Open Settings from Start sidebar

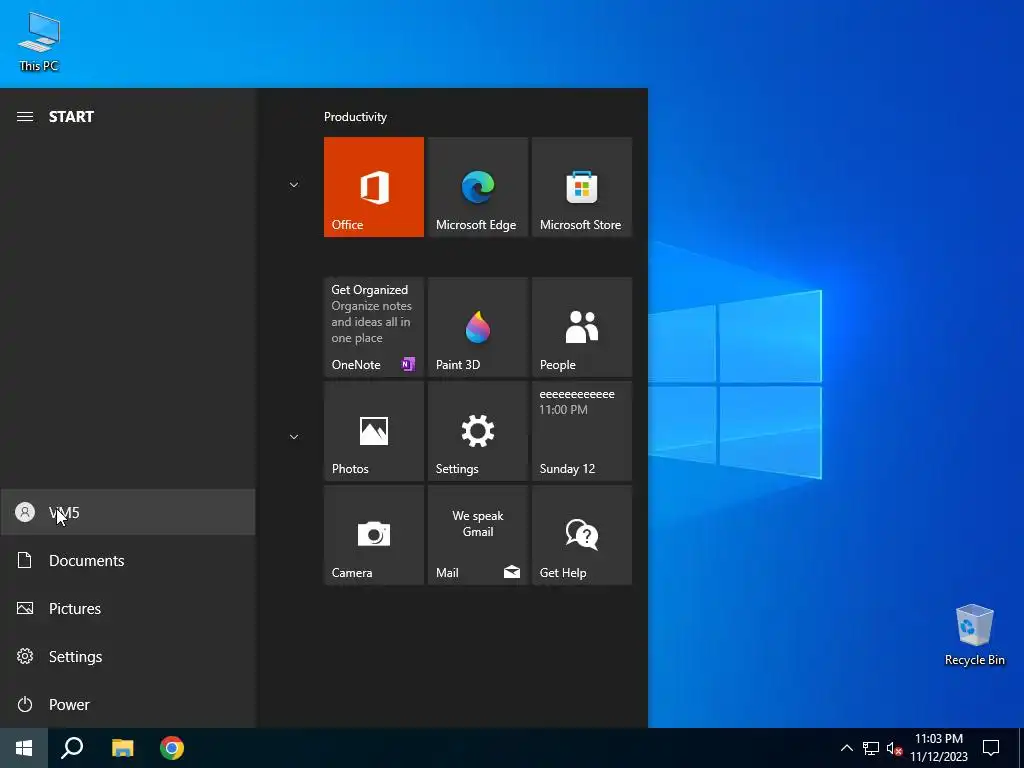[x=128, y=656]
